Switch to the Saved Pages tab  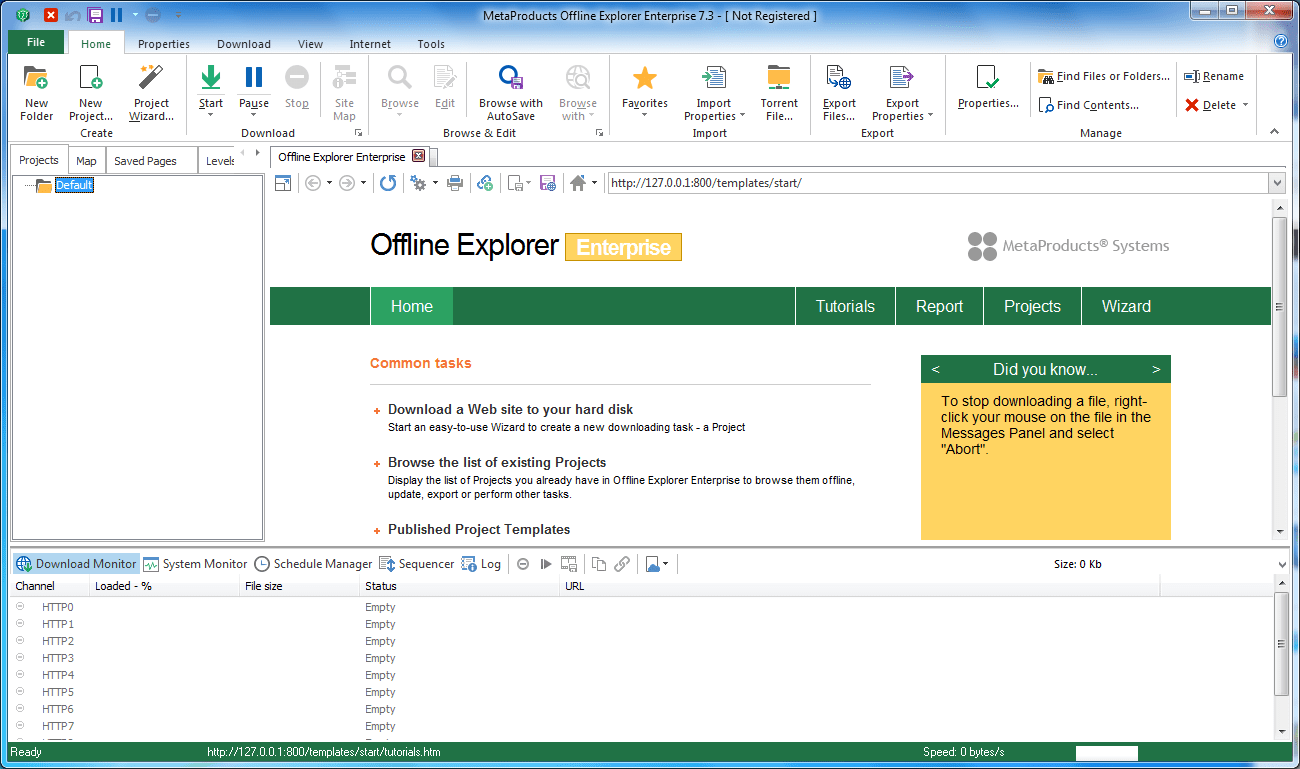click(x=145, y=161)
